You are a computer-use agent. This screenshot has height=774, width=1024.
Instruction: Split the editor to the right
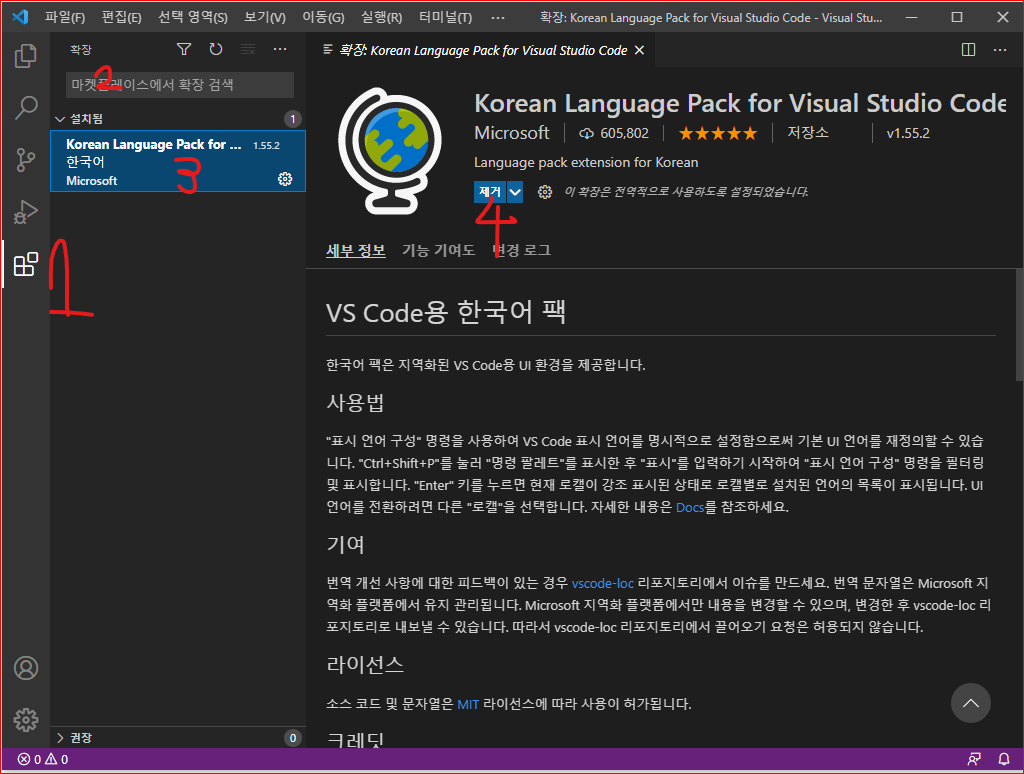(968, 50)
